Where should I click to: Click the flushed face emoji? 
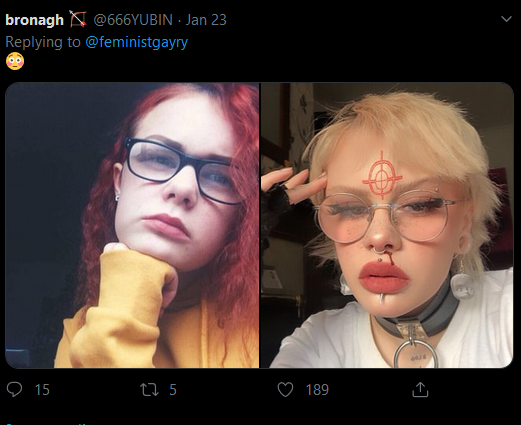click(x=15, y=61)
